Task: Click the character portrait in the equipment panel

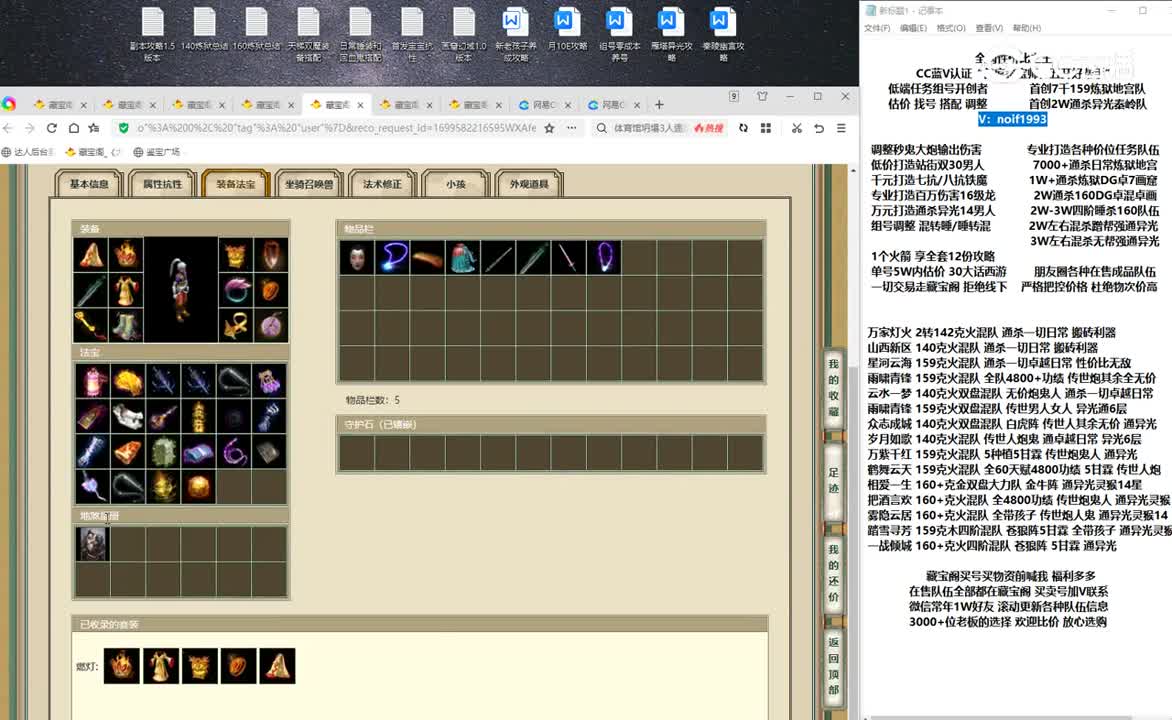Action: click(x=181, y=290)
